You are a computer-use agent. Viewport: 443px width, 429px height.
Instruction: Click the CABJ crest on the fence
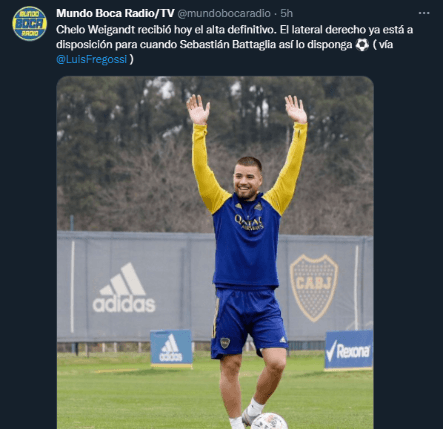(x=313, y=288)
